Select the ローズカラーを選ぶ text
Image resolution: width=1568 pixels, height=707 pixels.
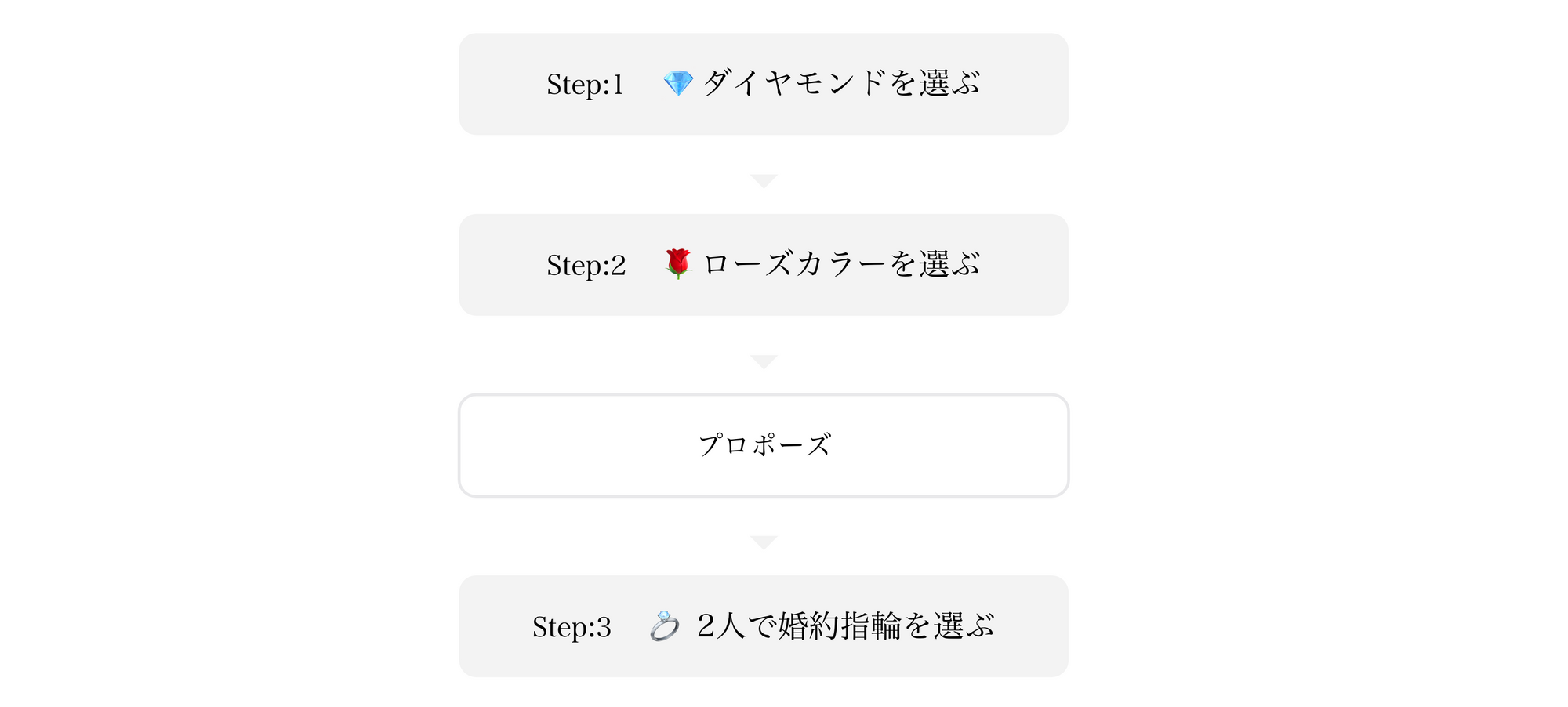pyautogui.click(x=841, y=264)
